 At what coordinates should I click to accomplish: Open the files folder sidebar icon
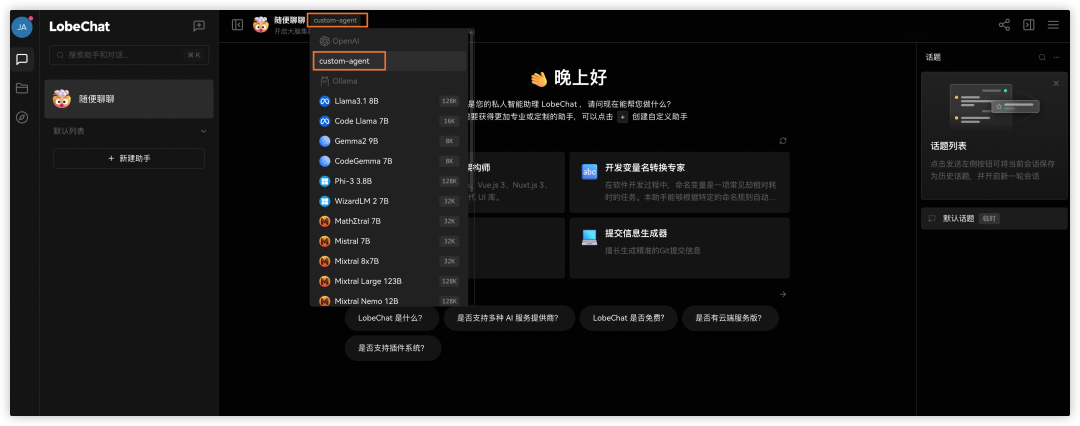pos(22,88)
